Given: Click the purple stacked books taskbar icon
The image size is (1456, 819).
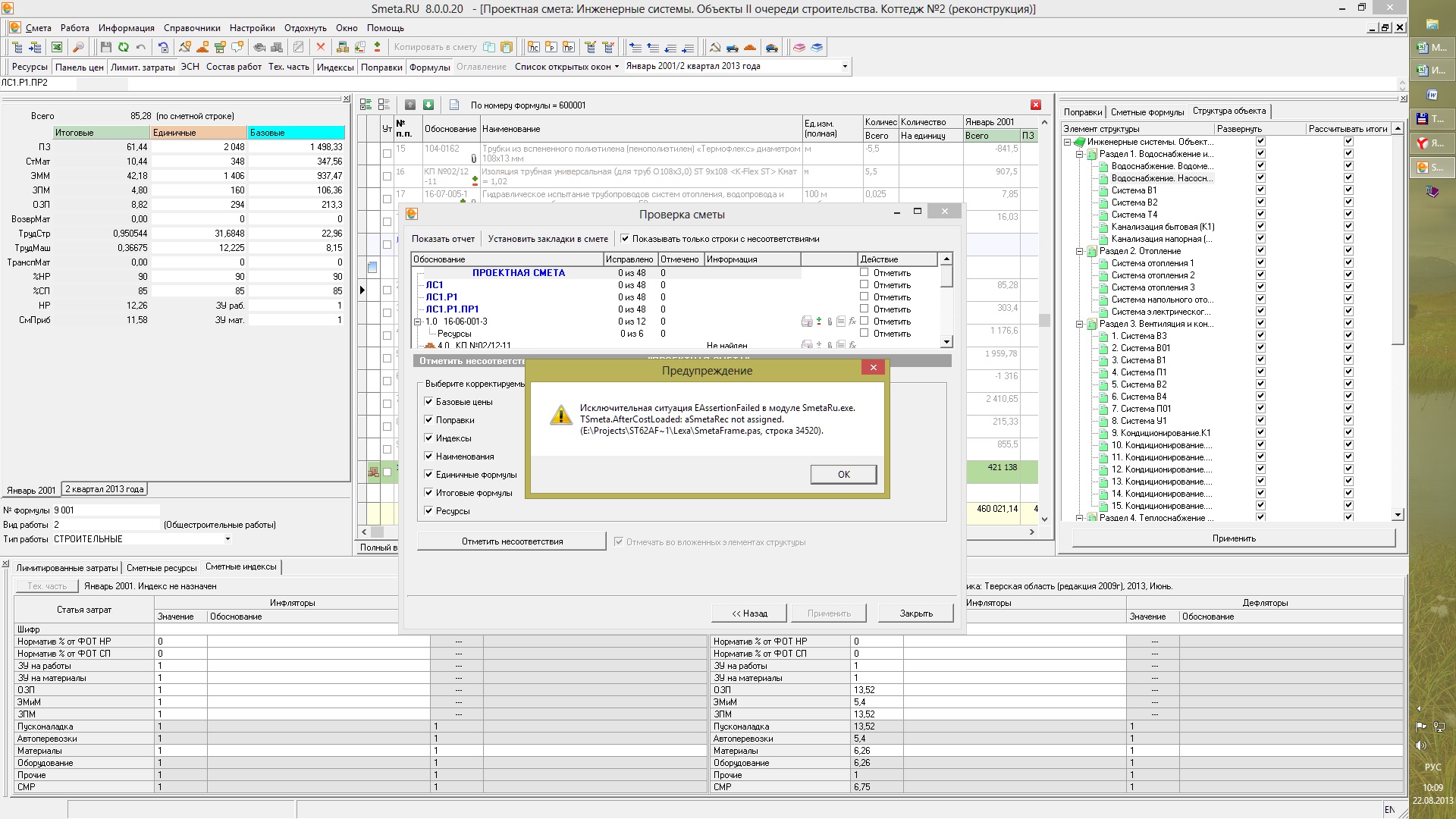Looking at the screenshot, I should 1432,192.
